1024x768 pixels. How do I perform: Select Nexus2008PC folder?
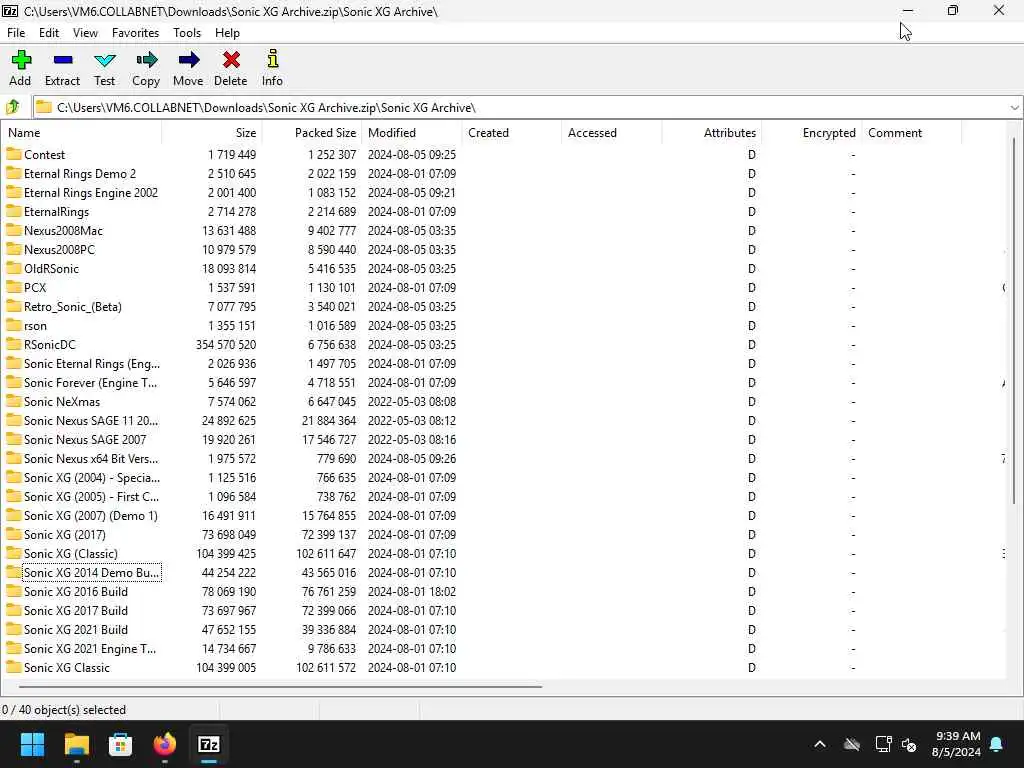tap(59, 249)
